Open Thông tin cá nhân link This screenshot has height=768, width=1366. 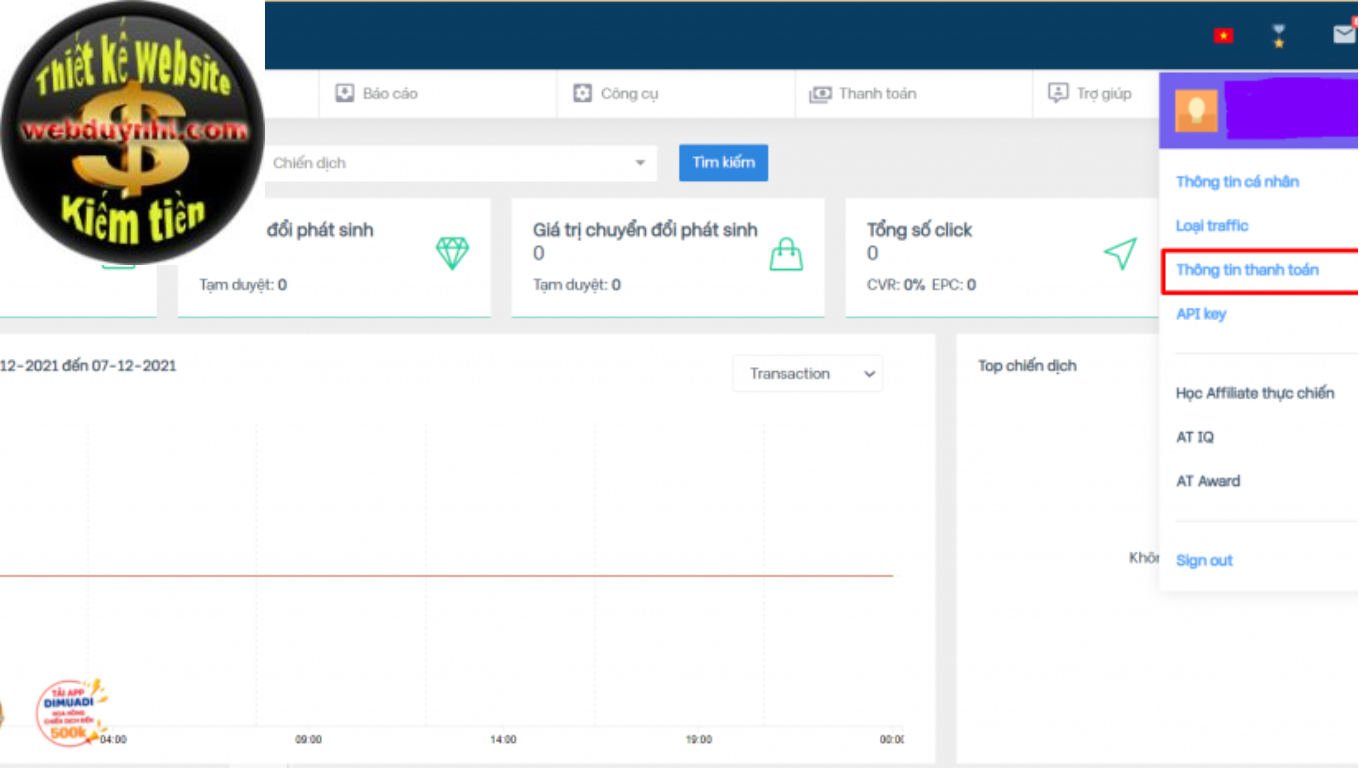tap(1237, 182)
